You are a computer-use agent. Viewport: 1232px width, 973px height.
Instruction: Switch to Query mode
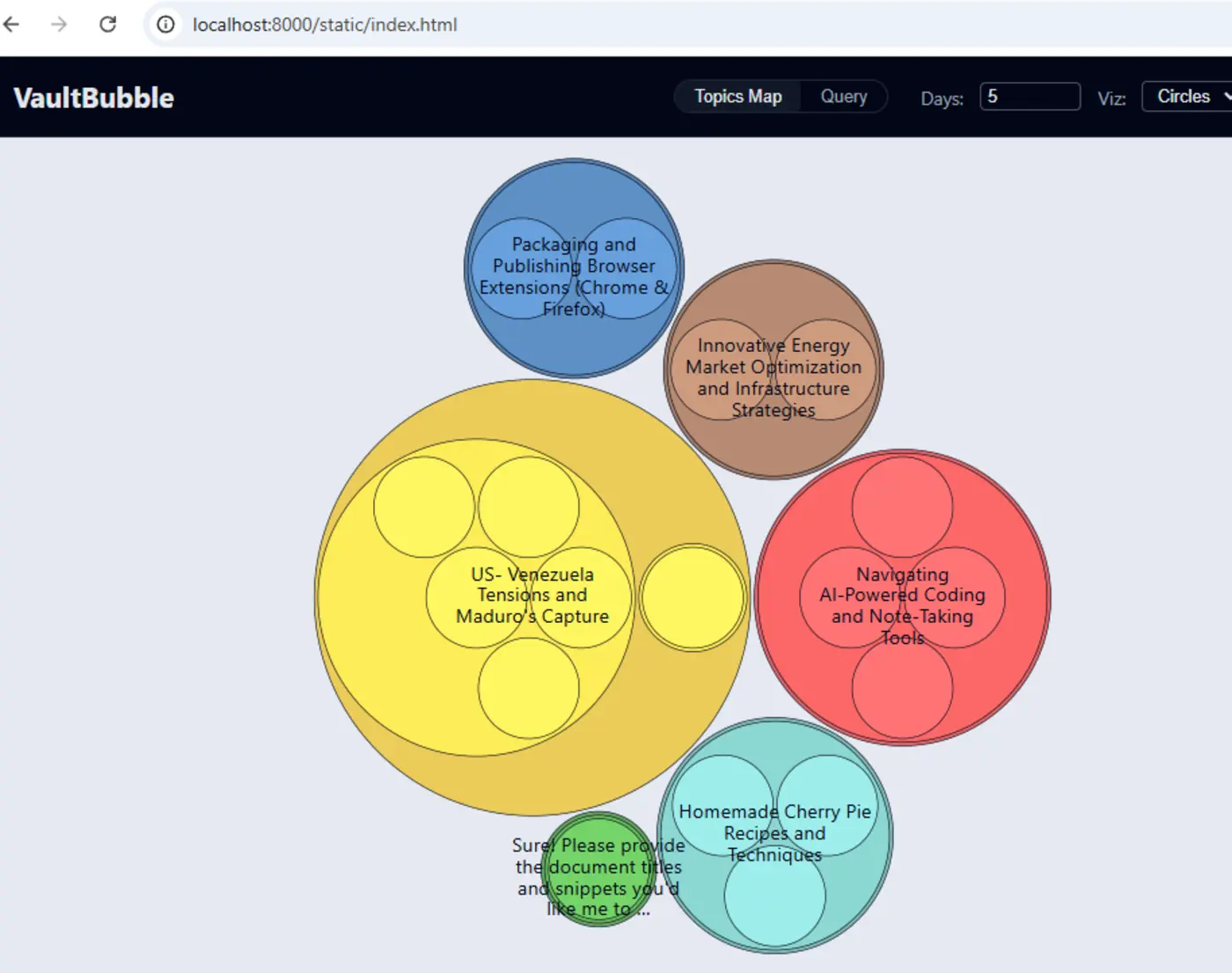843,97
